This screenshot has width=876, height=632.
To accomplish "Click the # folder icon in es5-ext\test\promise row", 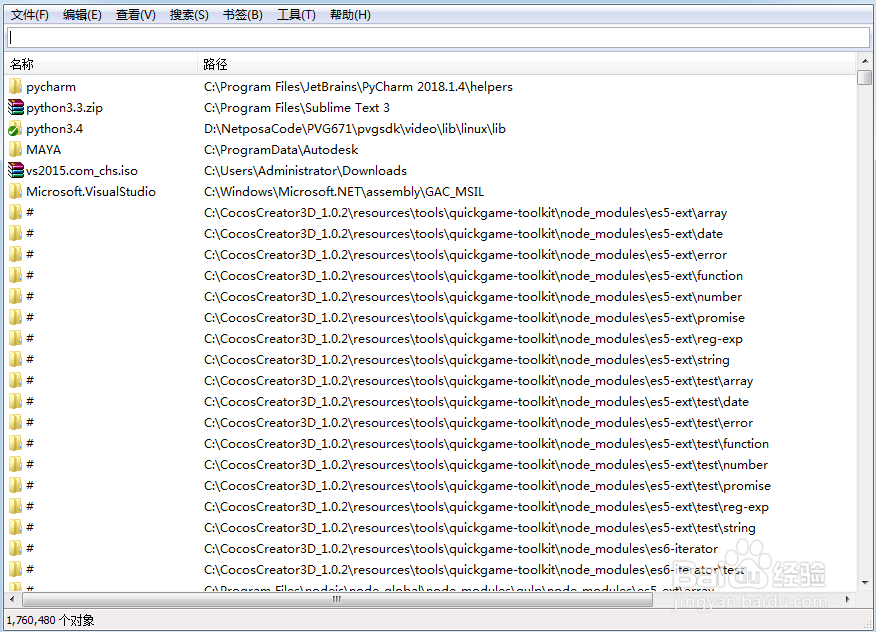I will coord(16,486).
